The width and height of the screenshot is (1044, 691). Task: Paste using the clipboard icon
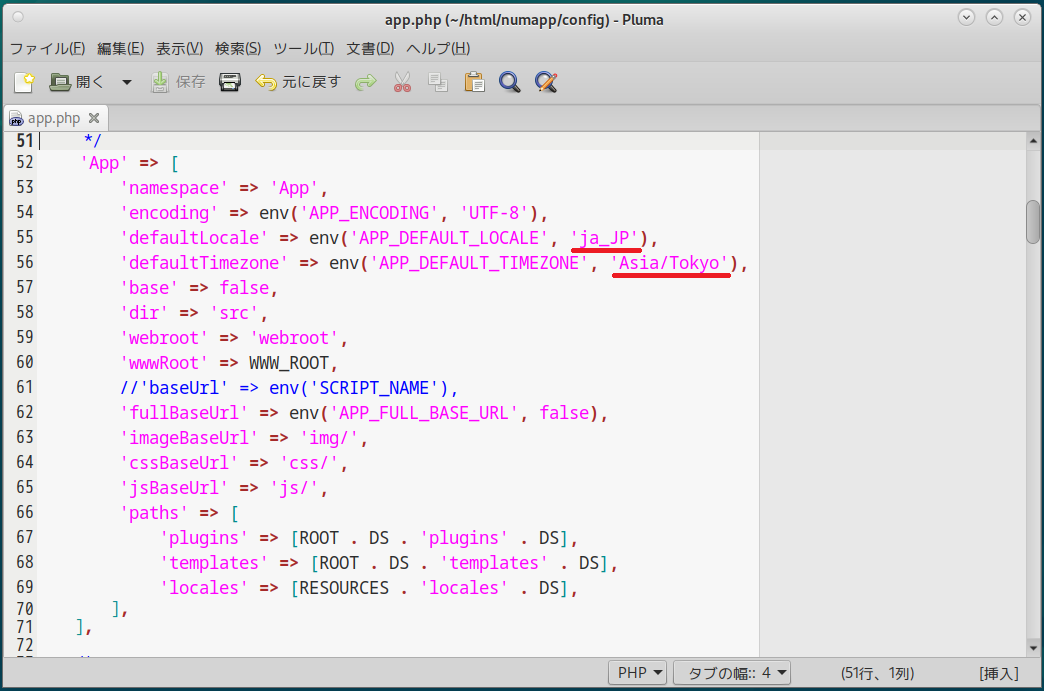point(474,82)
